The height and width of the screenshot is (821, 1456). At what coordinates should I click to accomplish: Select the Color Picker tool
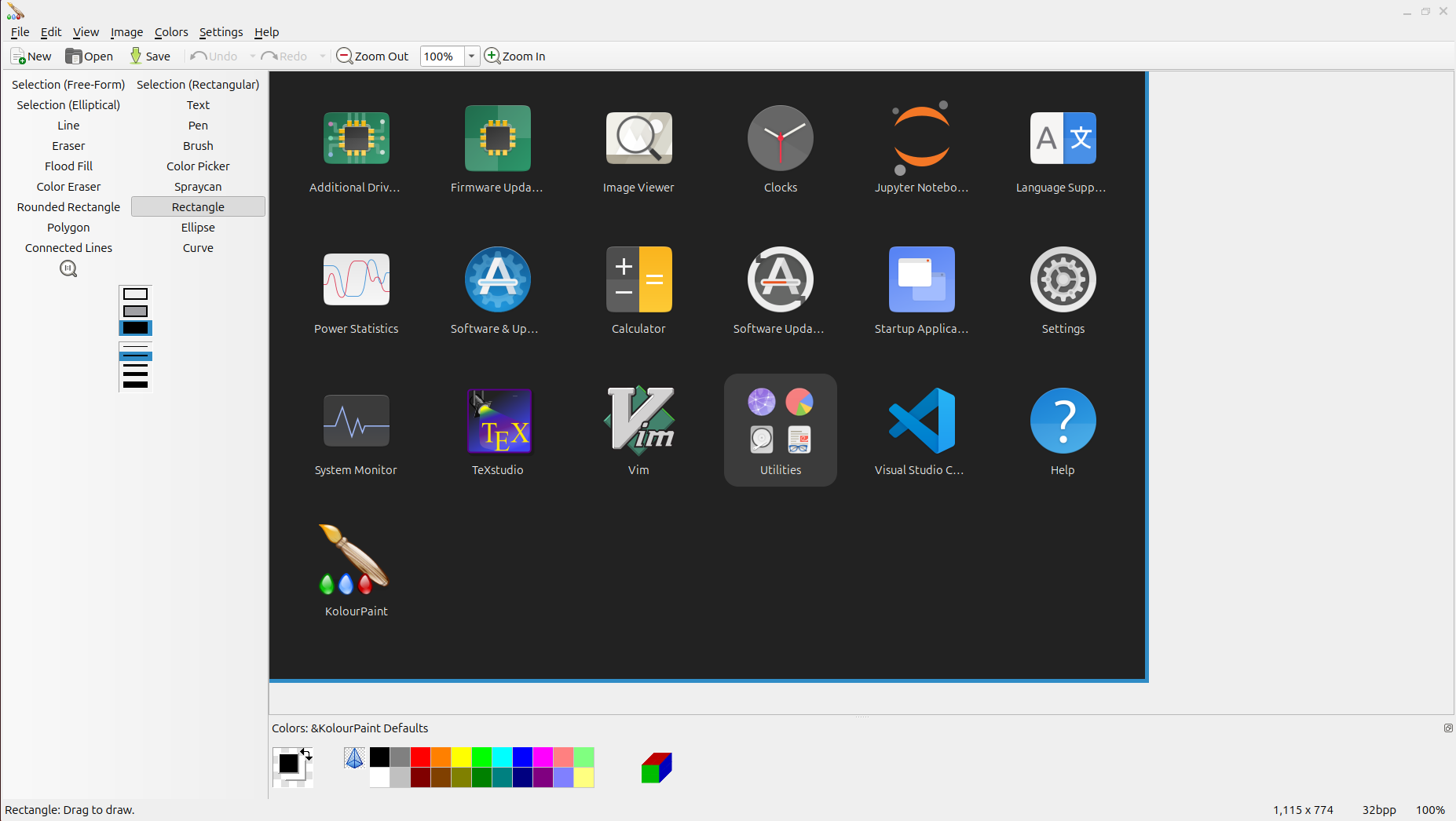coord(198,166)
